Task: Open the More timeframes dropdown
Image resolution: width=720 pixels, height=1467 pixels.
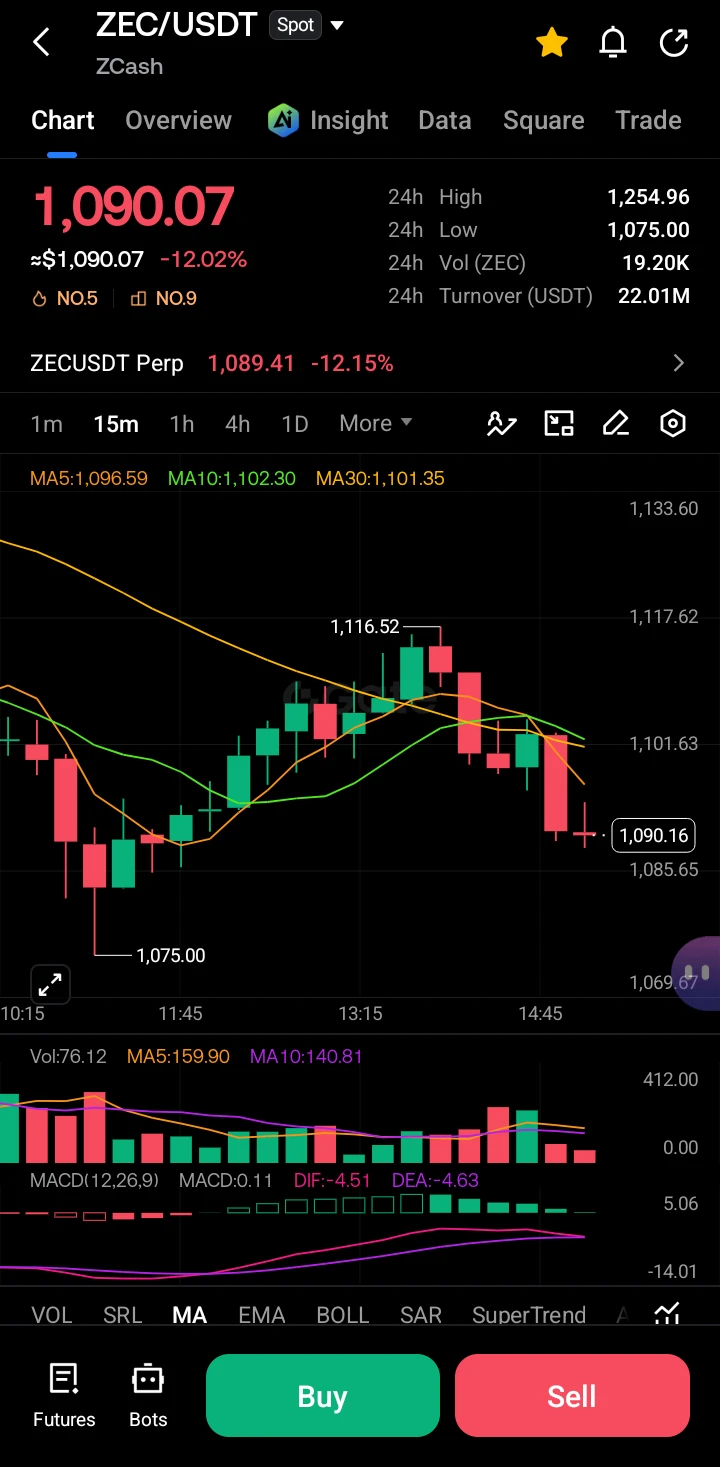Action: pyautogui.click(x=376, y=423)
